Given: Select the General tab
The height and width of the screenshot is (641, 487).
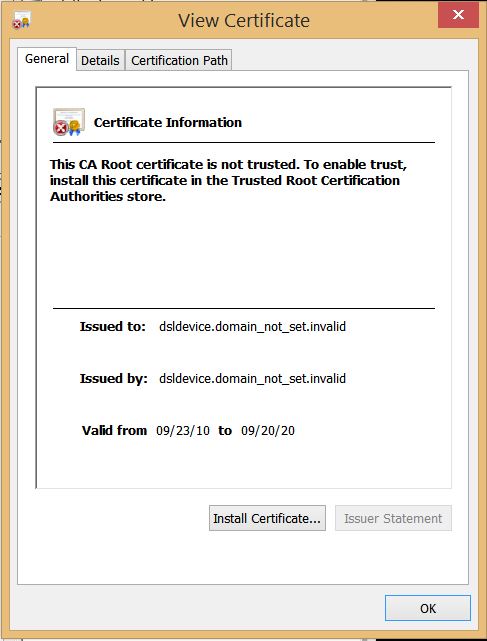Looking at the screenshot, I should 47,59.
